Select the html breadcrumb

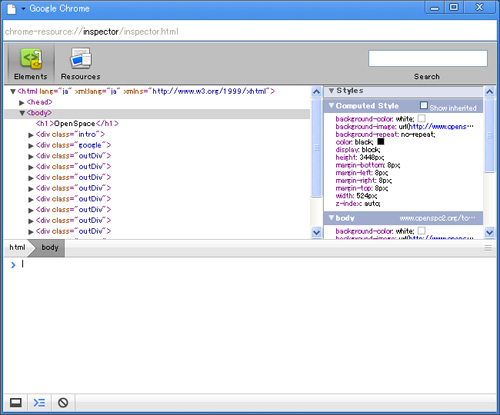pyautogui.click(x=17, y=247)
